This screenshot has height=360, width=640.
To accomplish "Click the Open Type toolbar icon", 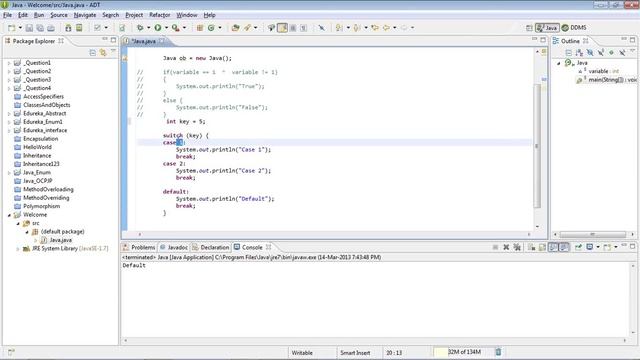I will pos(236,28).
